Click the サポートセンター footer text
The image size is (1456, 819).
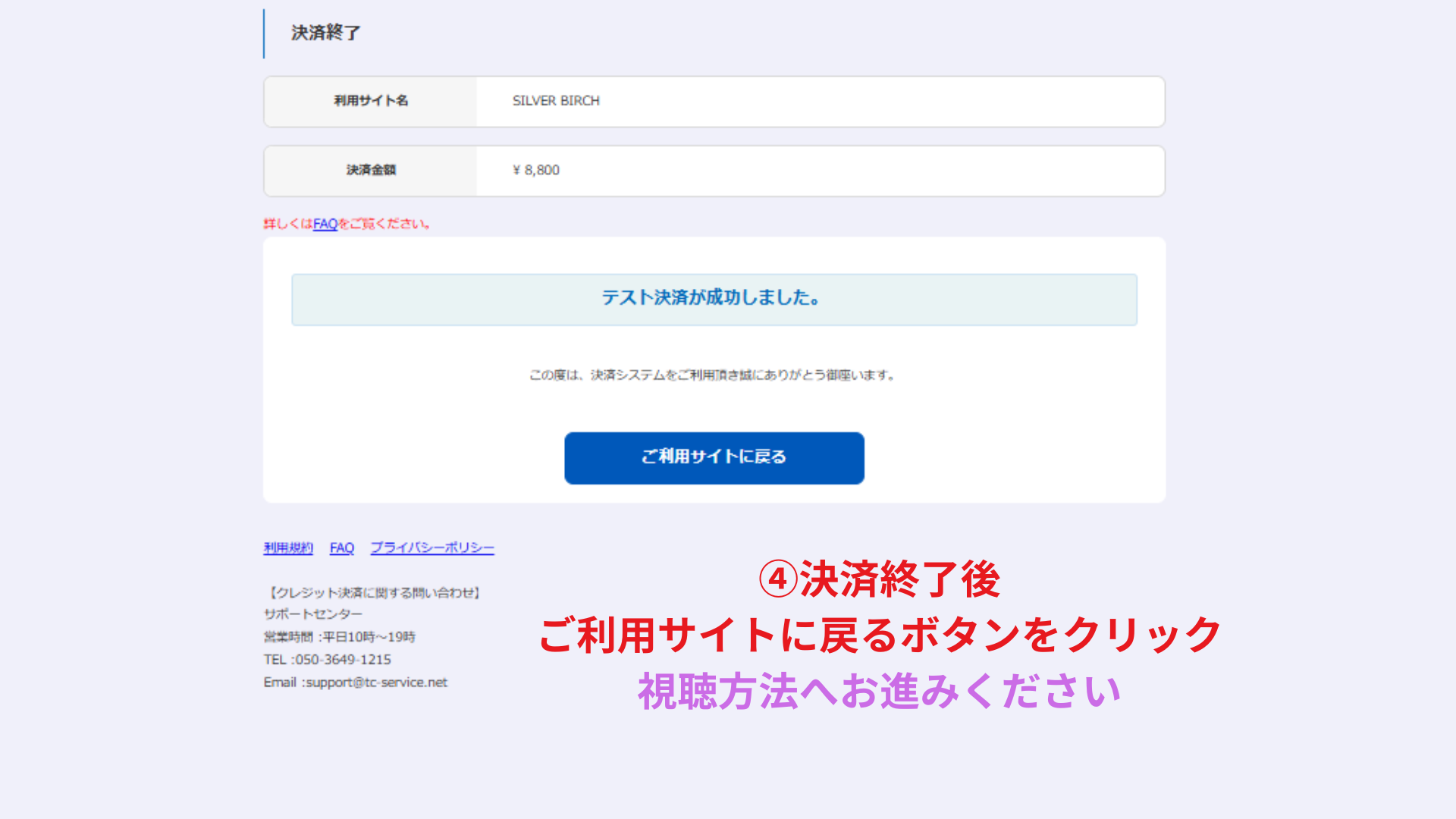coord(313,614)
